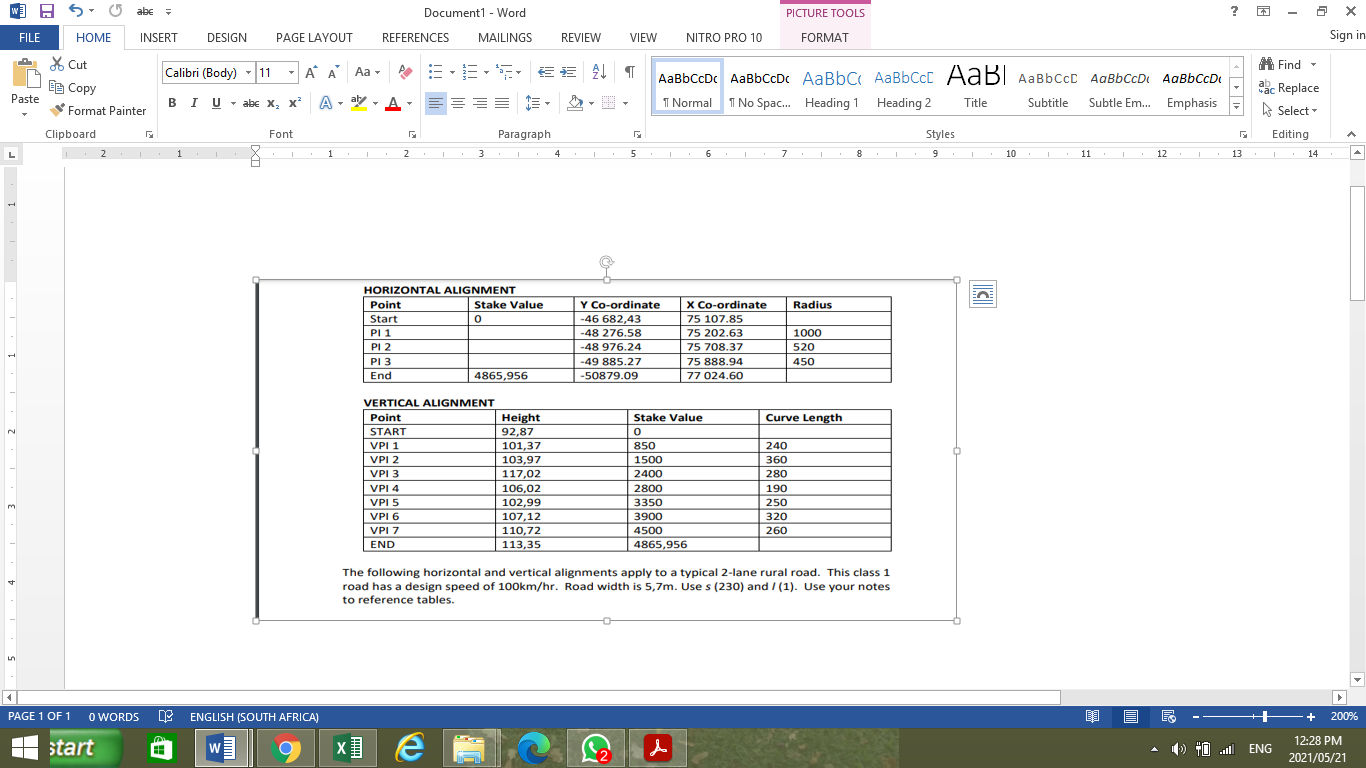This screenshot has width=1366, height=768.
Task: Click Sign in at top right
Action: point(1346,35)
